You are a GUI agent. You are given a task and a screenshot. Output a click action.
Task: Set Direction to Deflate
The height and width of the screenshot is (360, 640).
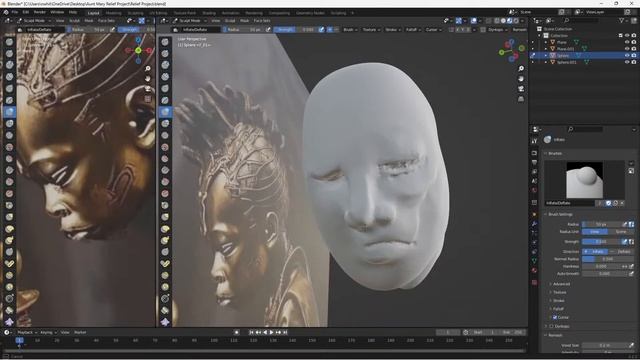tap(621, 251)
